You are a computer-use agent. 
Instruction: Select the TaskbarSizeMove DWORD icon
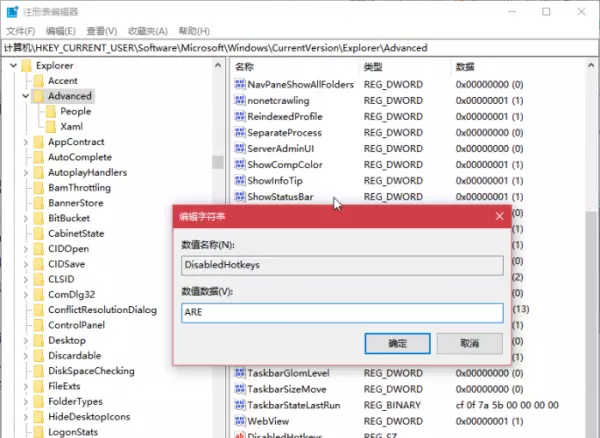pyautogui.click(x=240, y=389)
